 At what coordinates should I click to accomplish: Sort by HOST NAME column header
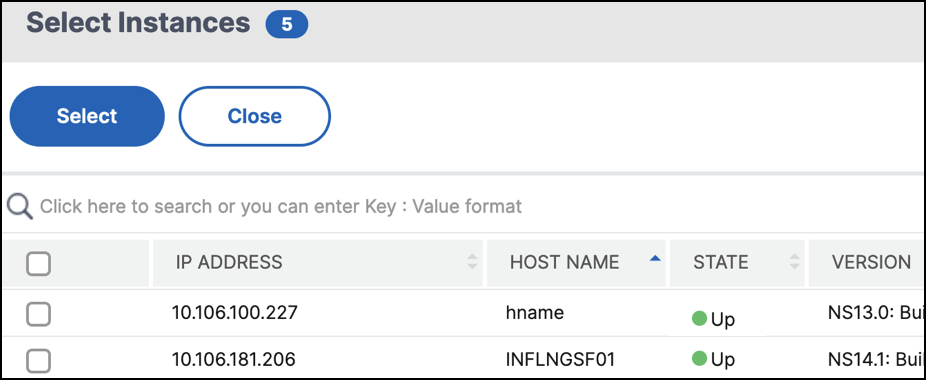click(576, 262)
